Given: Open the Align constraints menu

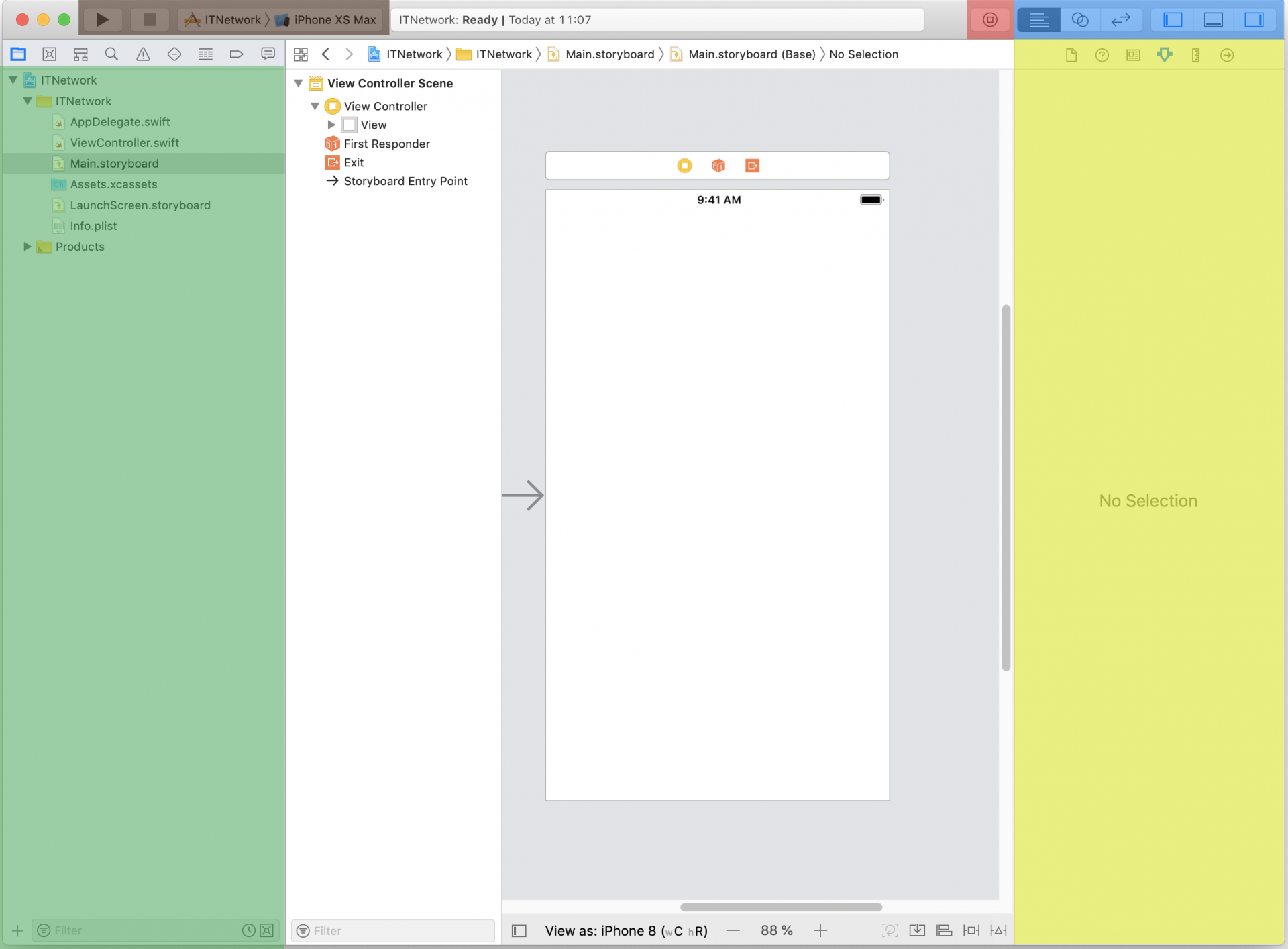Looking at the screenshot, I should 944,930.
